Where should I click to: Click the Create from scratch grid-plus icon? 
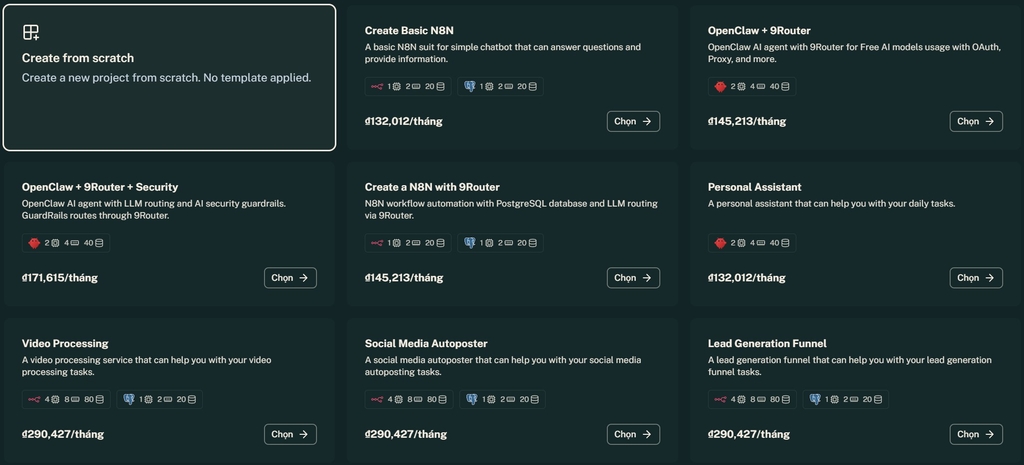tap(31, 33)
